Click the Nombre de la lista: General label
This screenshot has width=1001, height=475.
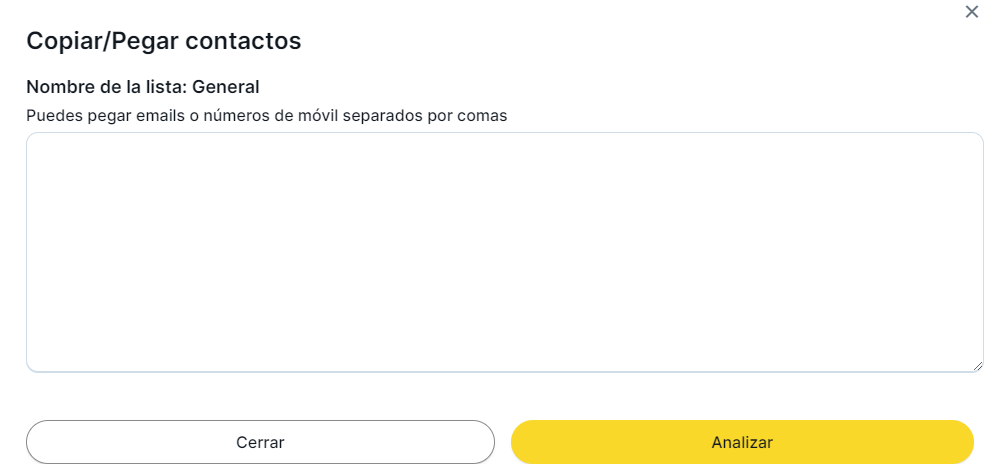tap(143, 87)
